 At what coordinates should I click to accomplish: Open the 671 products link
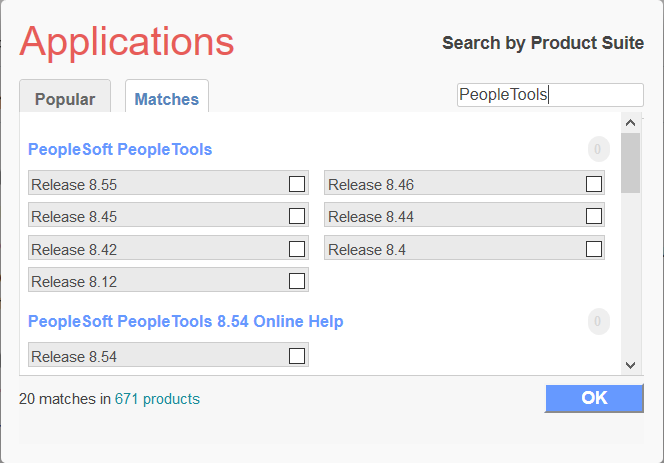point(157,399)
